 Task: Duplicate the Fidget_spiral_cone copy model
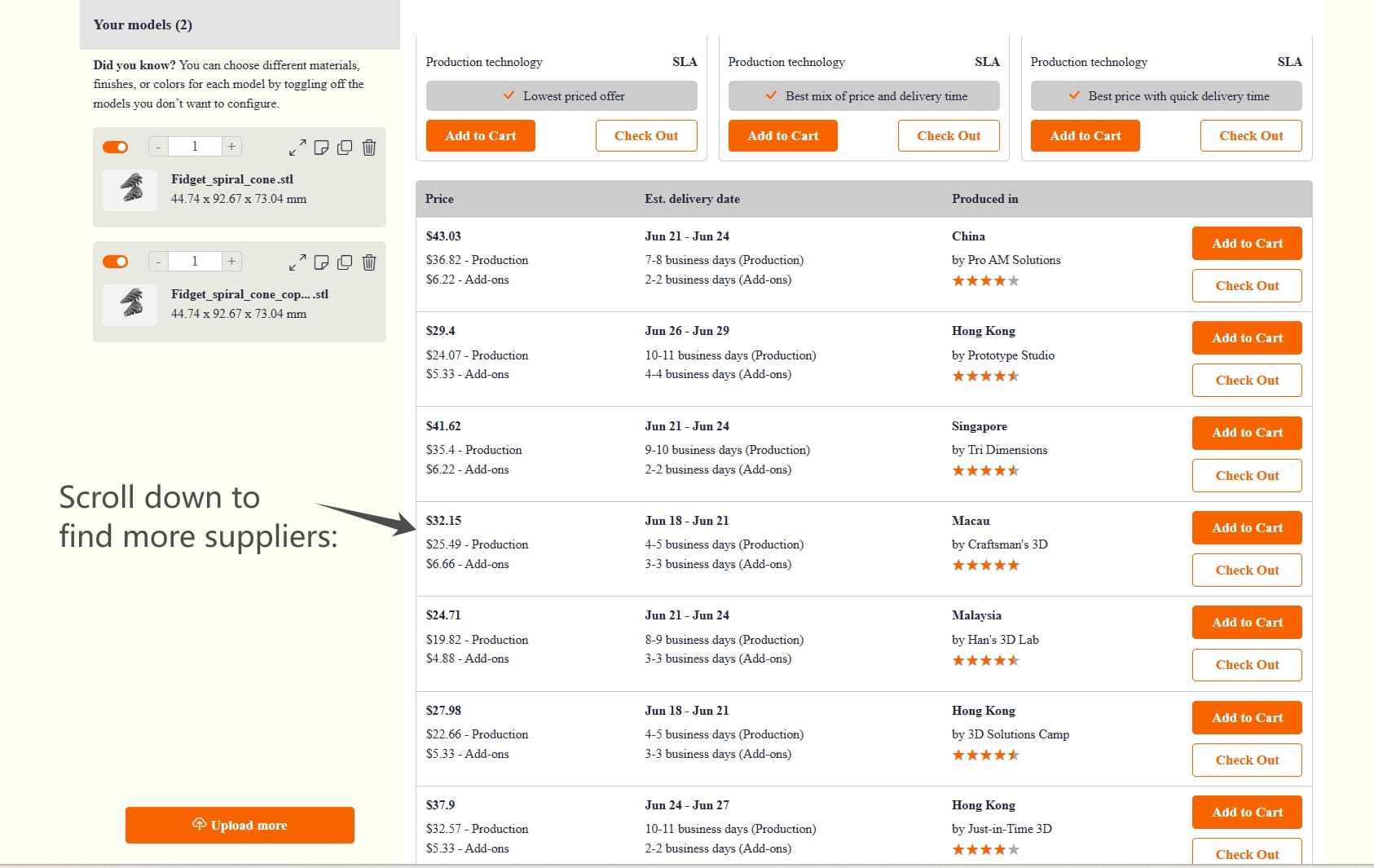345,262
